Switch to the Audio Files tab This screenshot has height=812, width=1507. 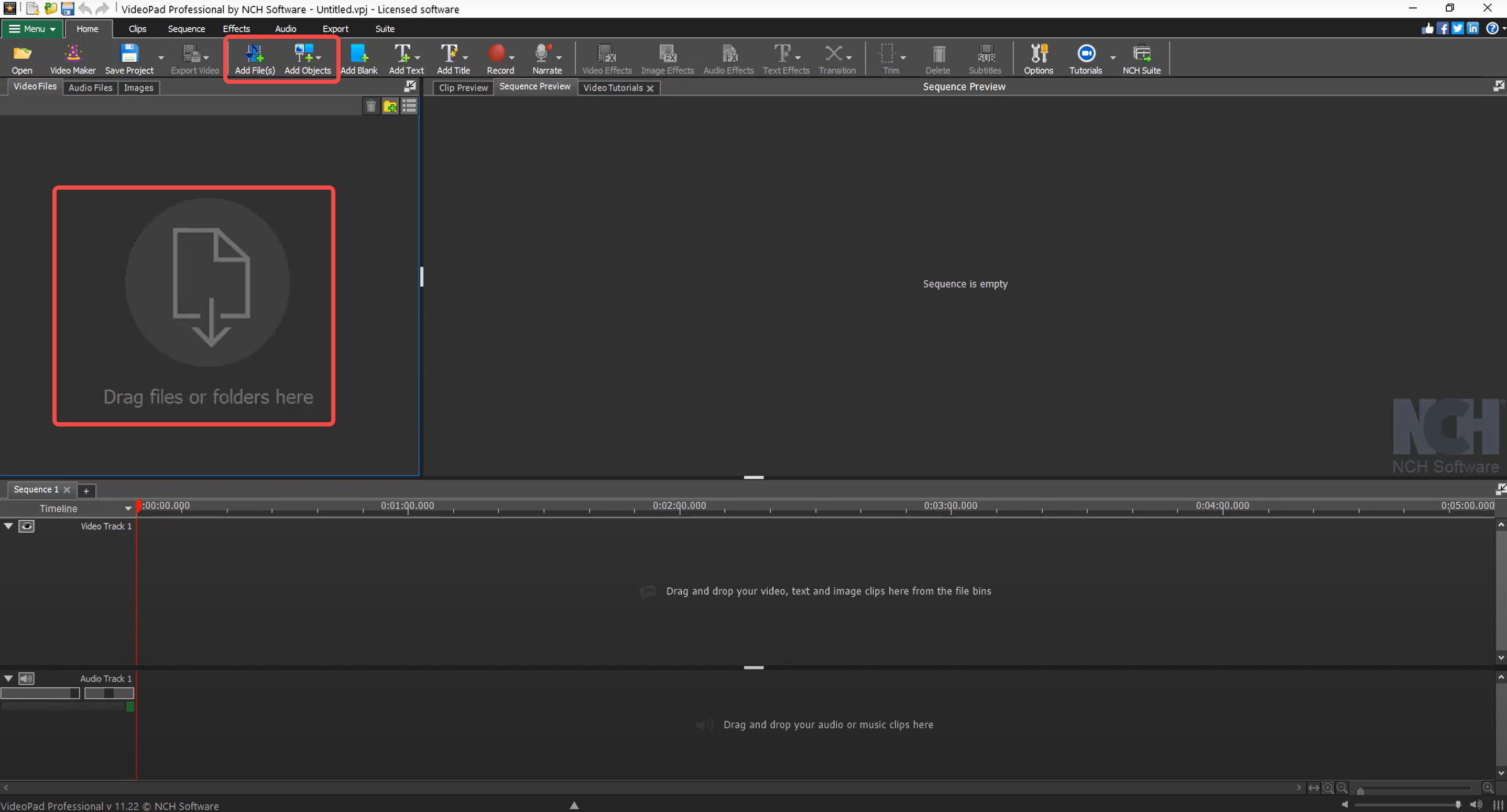[x=90, y=87]
